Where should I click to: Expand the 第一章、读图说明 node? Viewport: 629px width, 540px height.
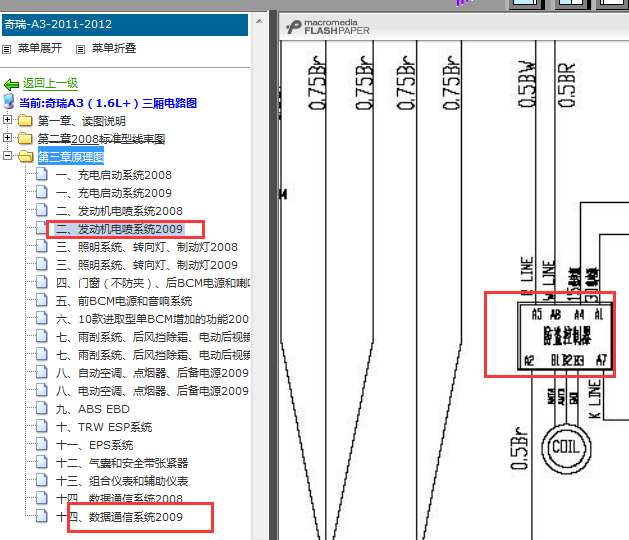[7, 120]
